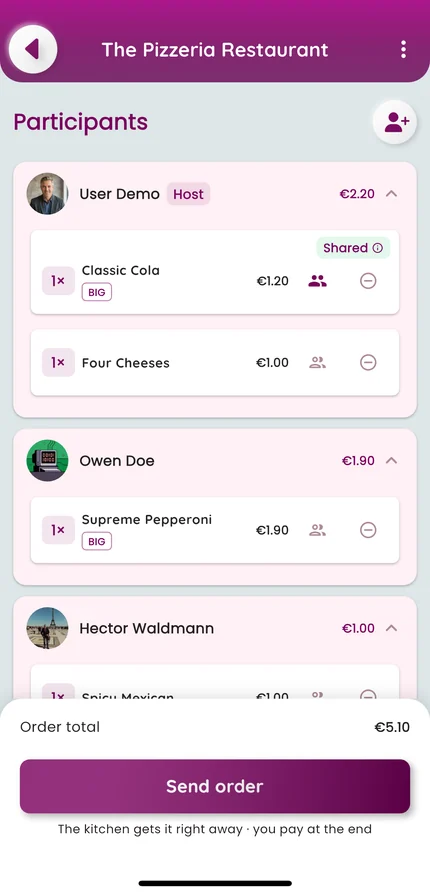This screenshot has height=895, width=430.
Task: Open the three-dot options menu
Action: pyautogui.click(x=403, y=50)
